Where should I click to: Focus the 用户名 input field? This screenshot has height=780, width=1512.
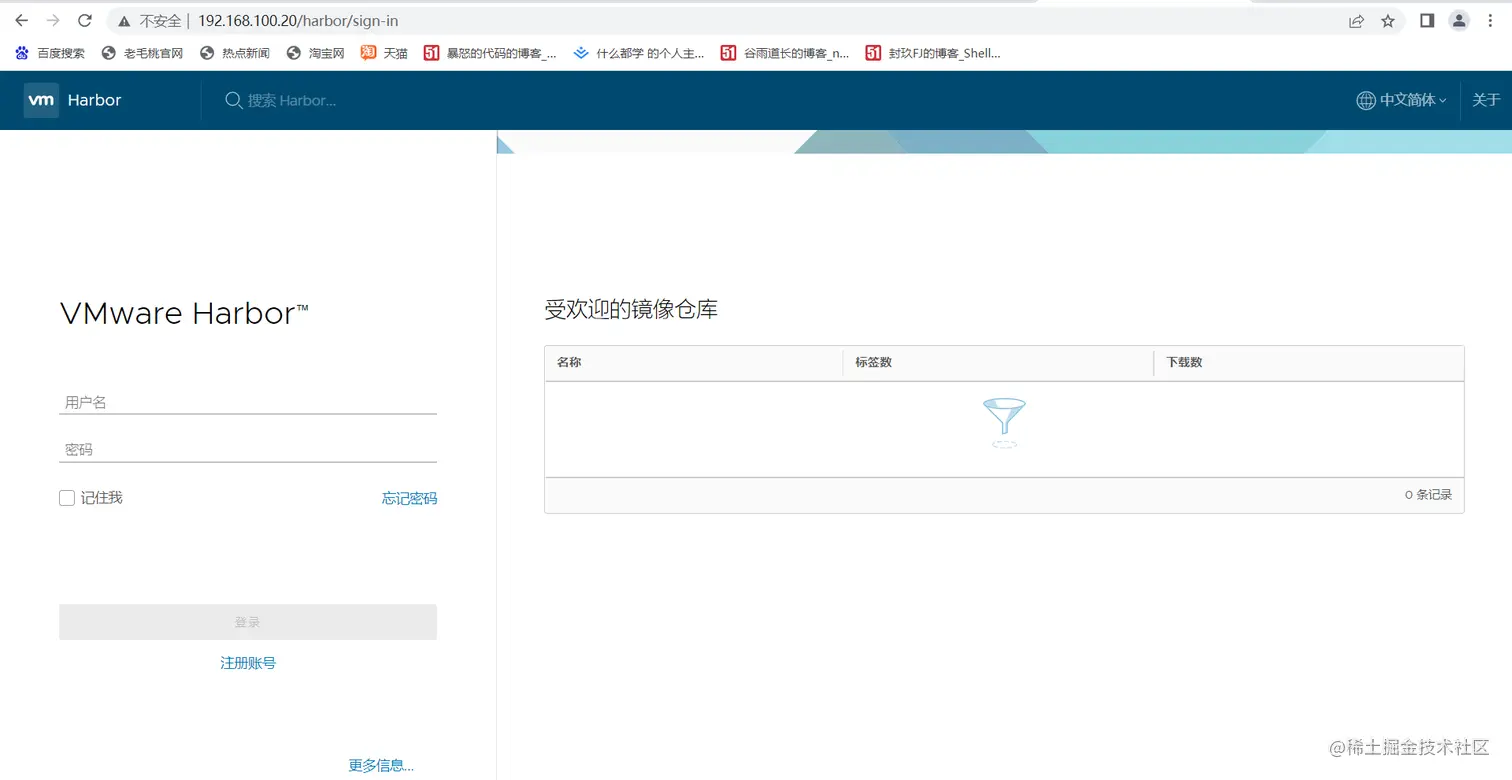click(x=248, y=402)
